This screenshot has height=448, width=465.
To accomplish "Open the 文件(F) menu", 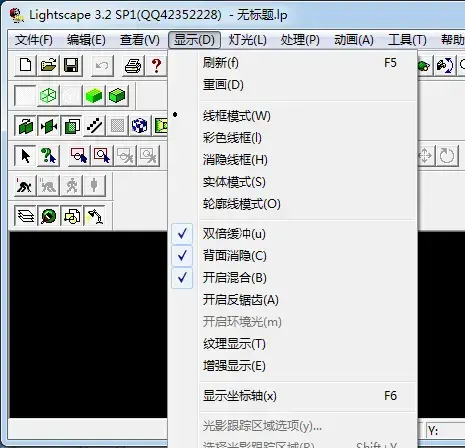I will [x=34, y=40].
